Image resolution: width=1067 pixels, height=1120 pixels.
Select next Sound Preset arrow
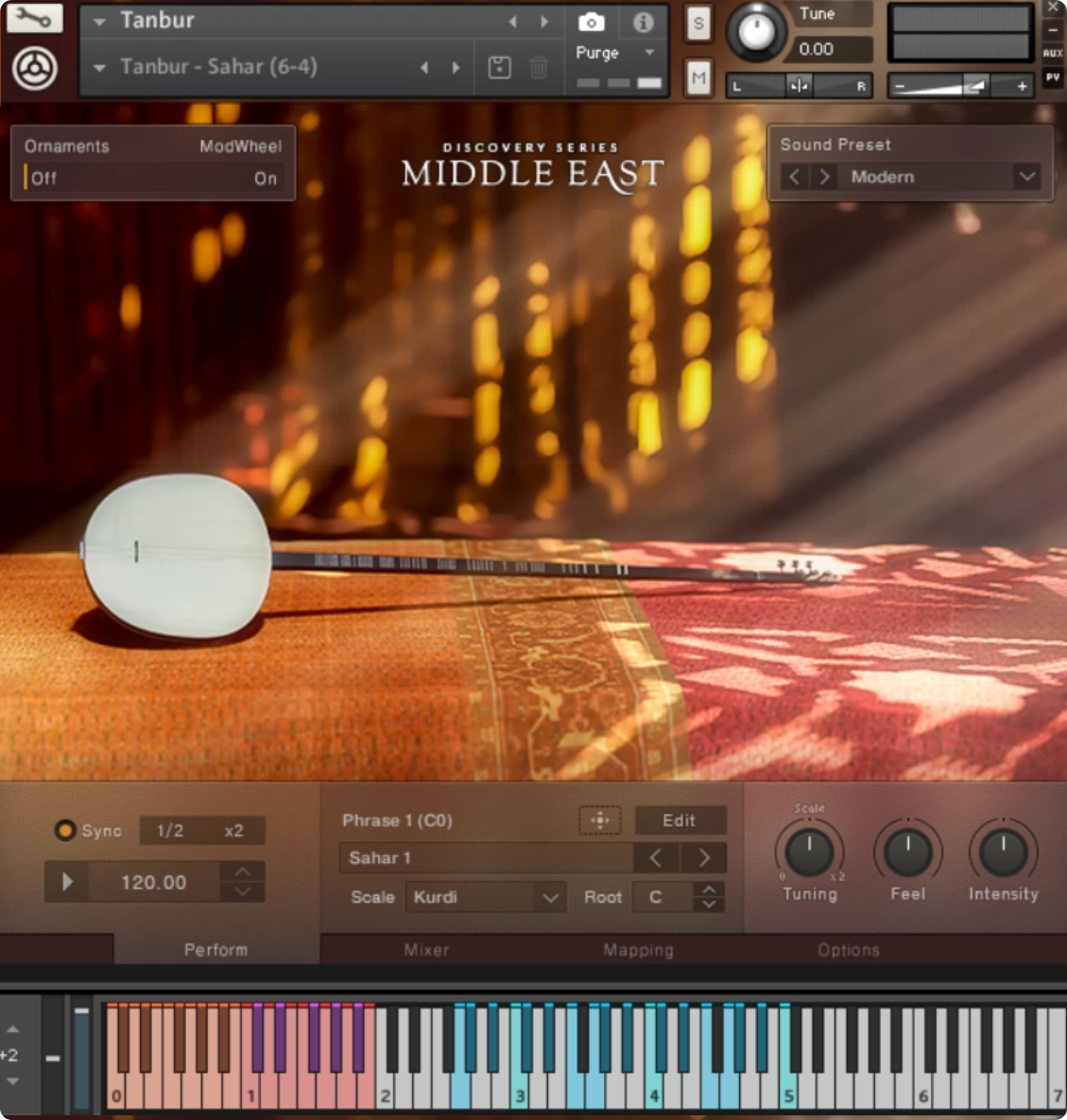(x=824, y=177)
